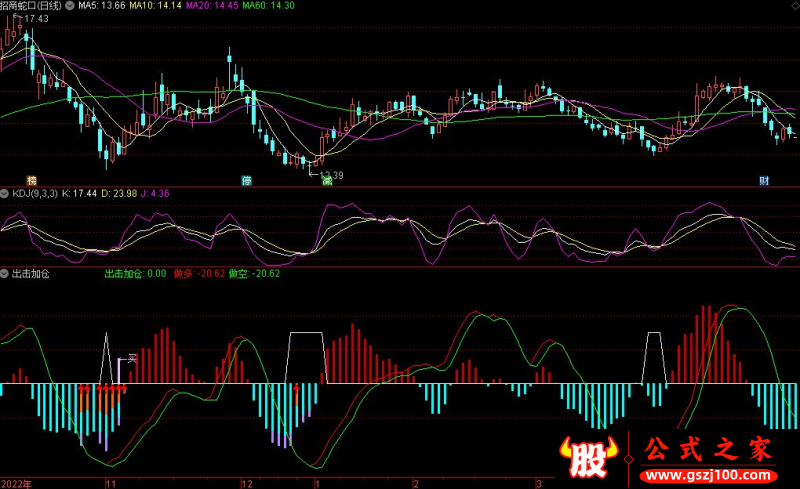Viewport: 800px width, 489px height.
Task: Select the J: 4.36 value
Action: [155, 193]
